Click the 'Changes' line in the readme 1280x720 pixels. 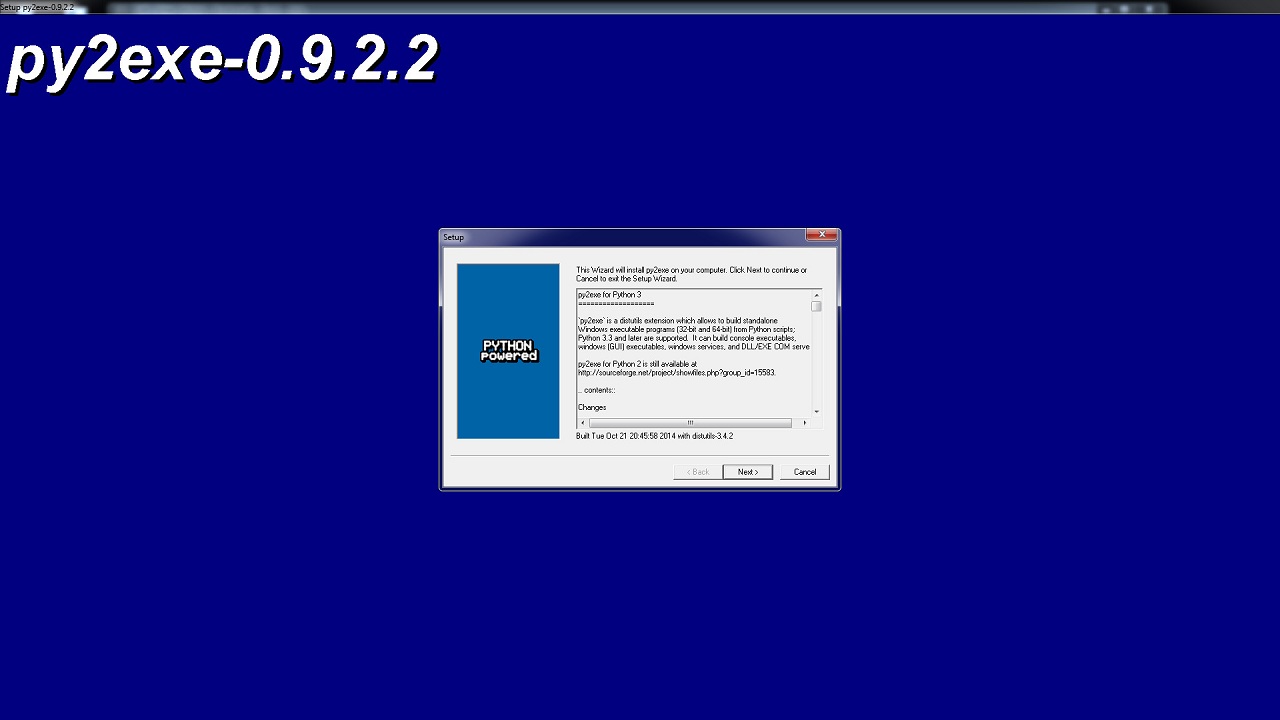pyautogui.click(x=592, y=408)
